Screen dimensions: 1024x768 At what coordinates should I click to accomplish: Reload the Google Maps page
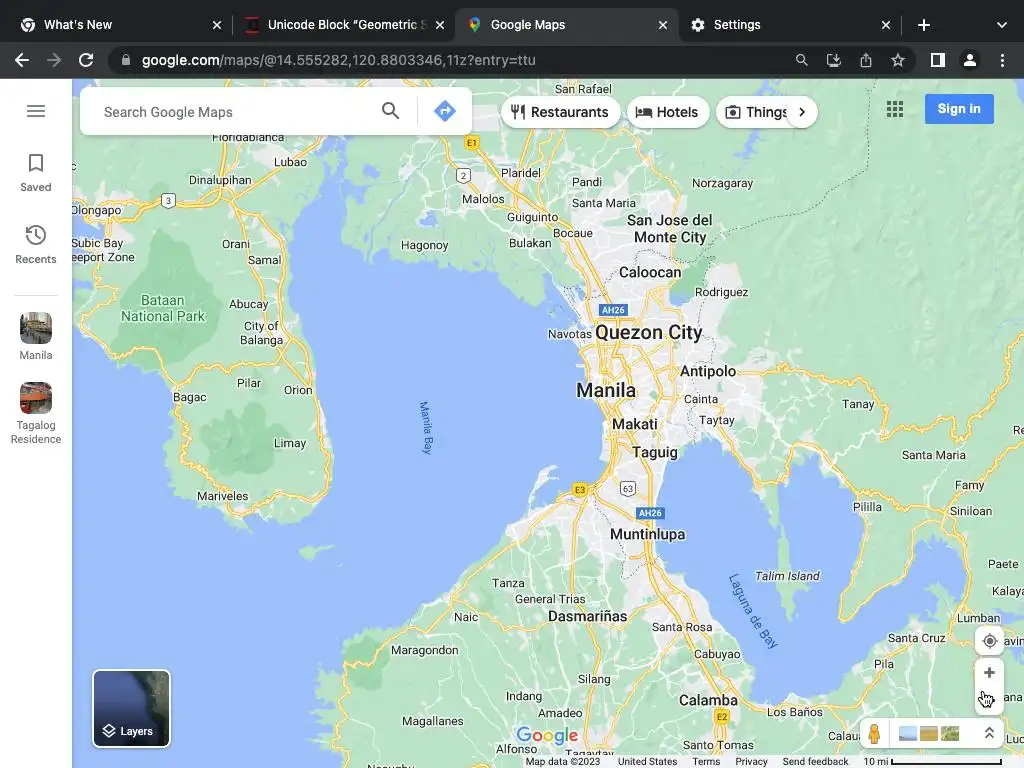[x=86, y=60]
